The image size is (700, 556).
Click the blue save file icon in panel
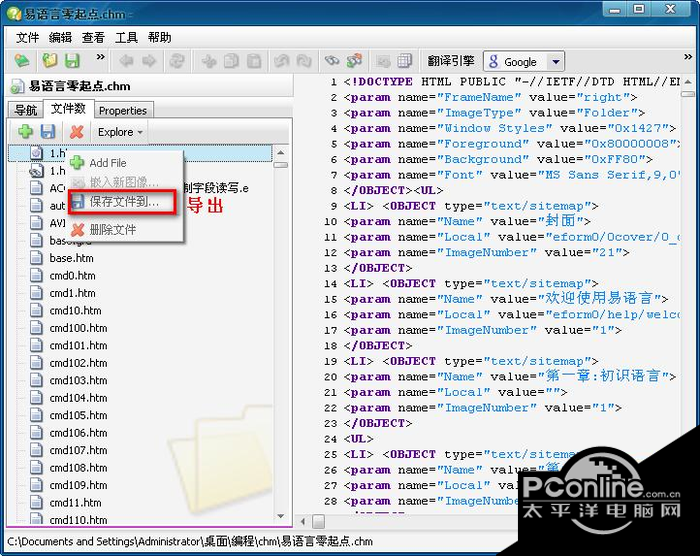(48, 132)
